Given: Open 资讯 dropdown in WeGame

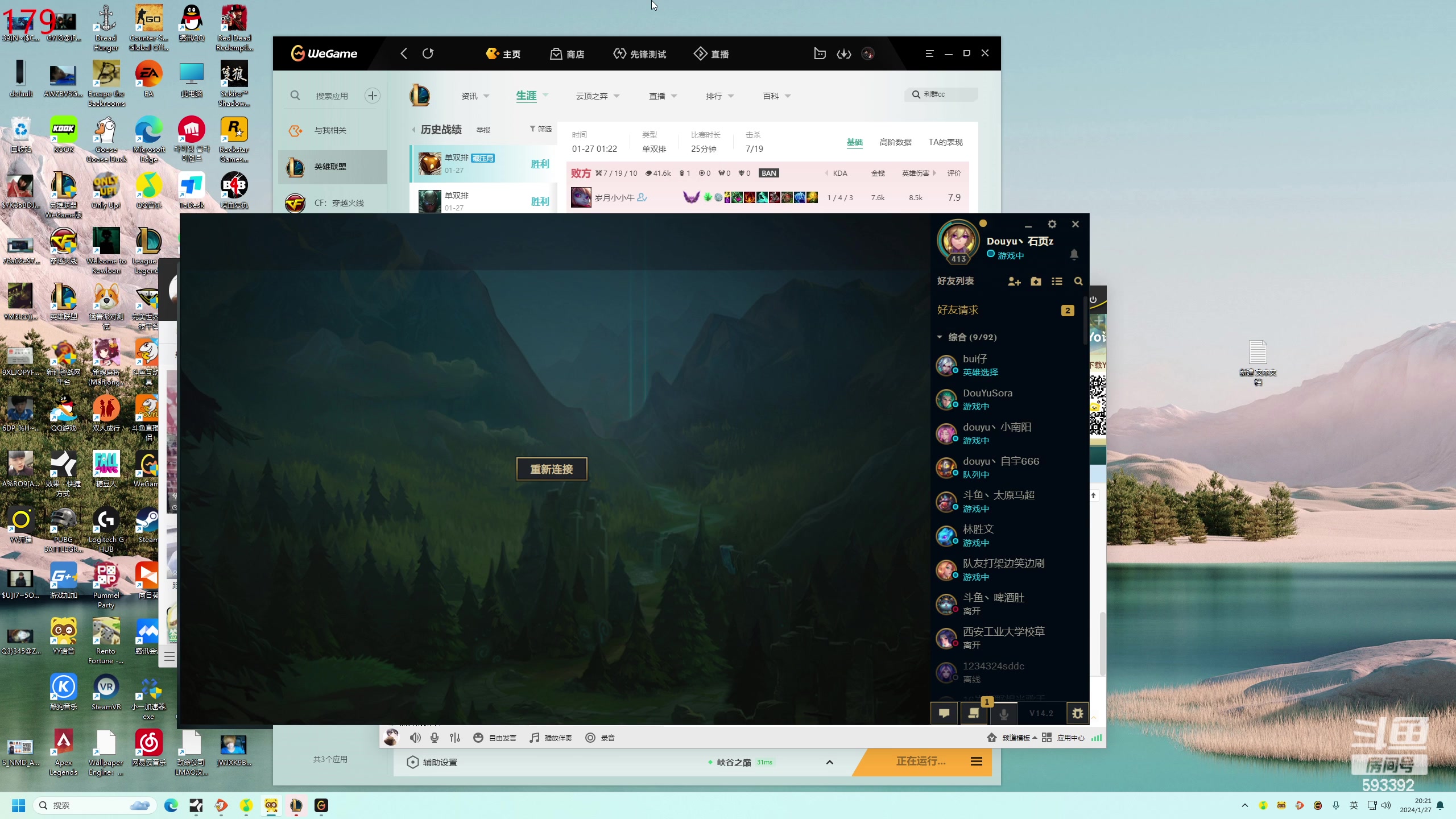Looking at the screenshot, I should point(475,96).
